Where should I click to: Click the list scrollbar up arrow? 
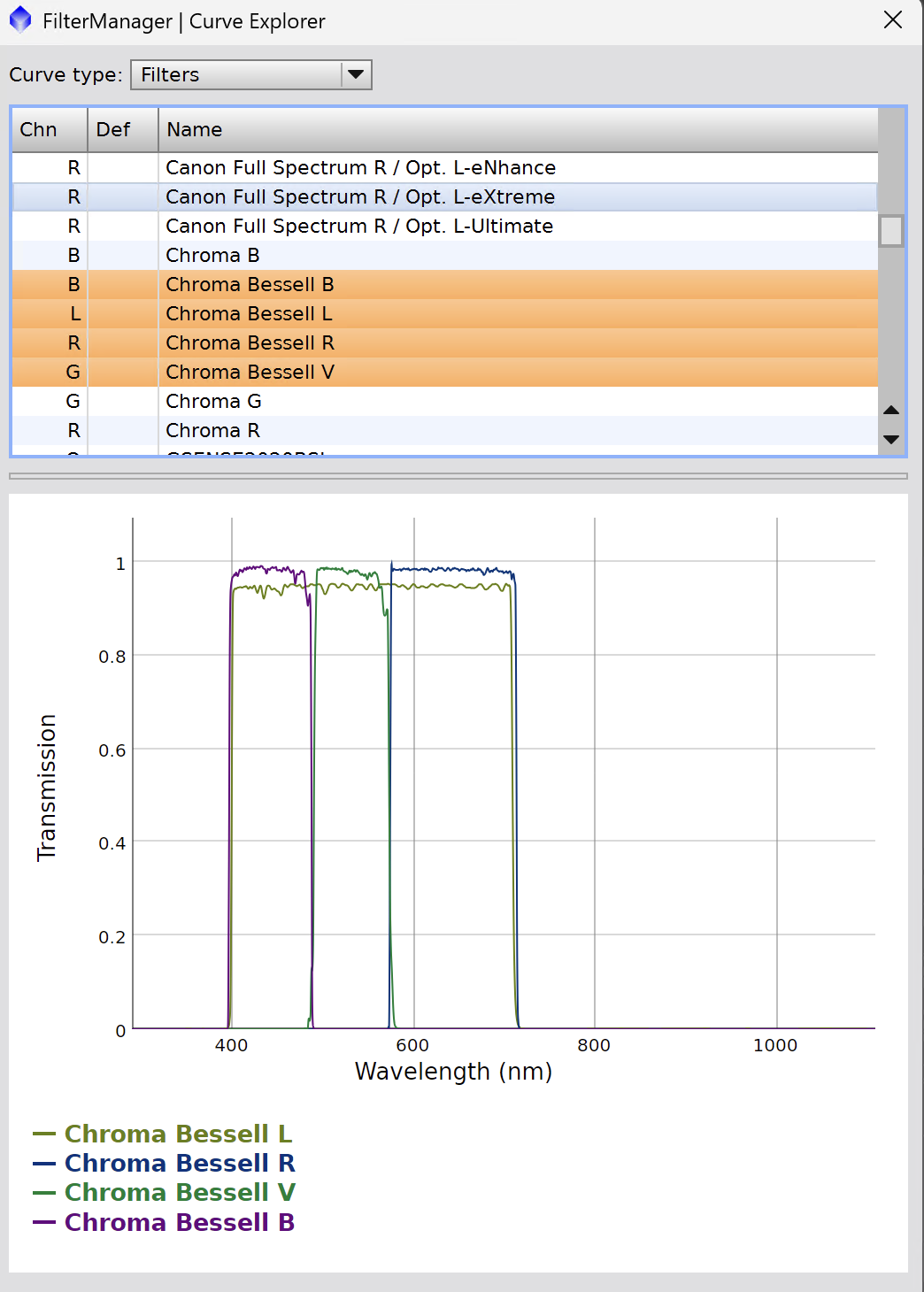[x=891, y=410]
